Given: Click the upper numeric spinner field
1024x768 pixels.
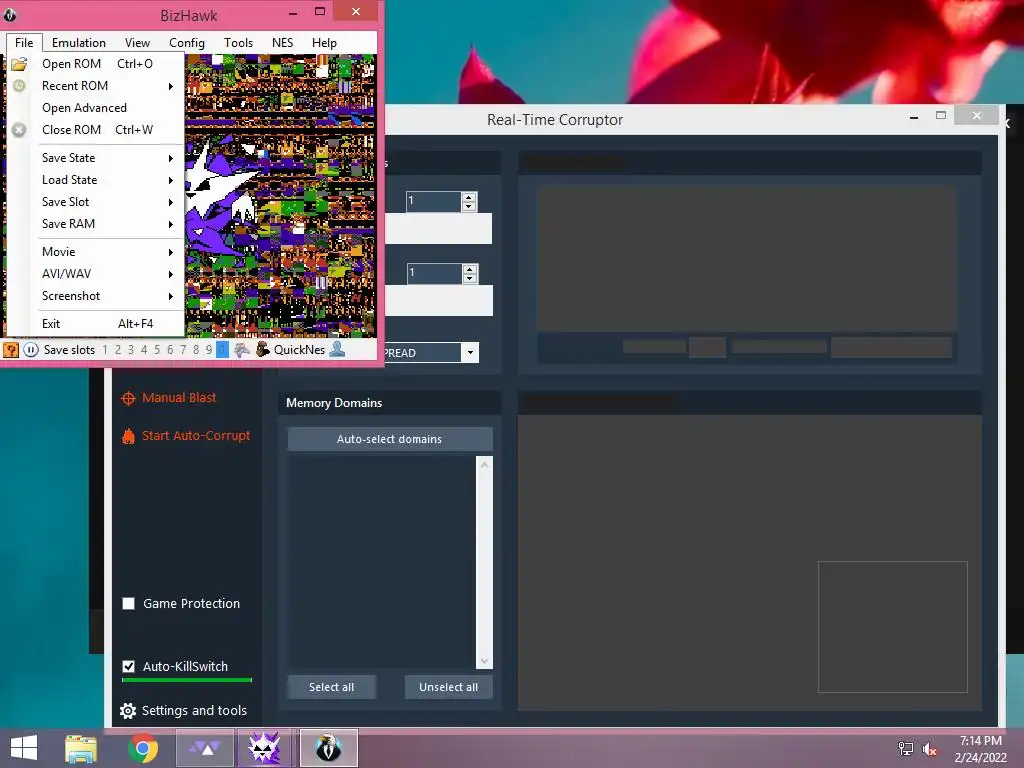Looking at the screenshot, I should point(434,201).
